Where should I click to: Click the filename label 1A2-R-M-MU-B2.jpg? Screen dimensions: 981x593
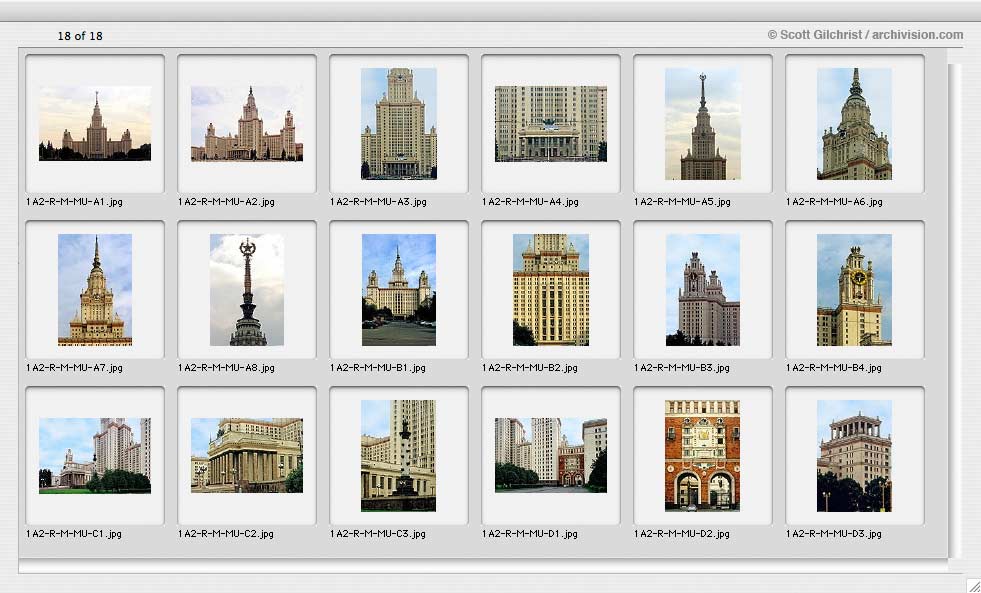point(530,368)
